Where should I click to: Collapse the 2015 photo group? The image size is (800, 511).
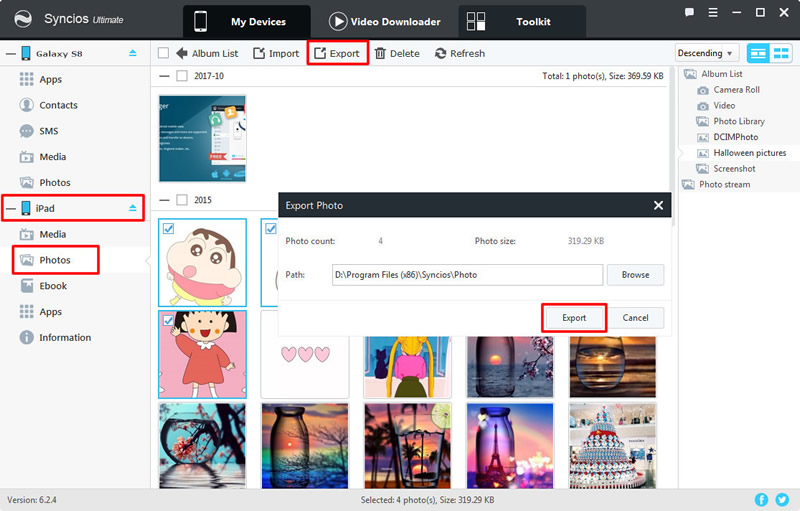pyautogui.click(x=164, y=200)
